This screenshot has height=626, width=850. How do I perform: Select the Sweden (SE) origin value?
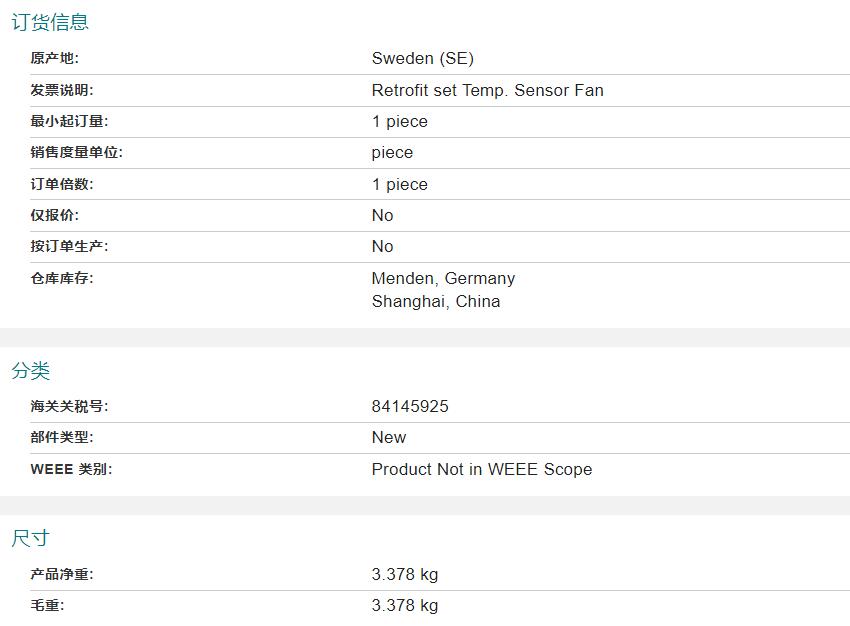pyautogui.click(x=423, y=59)
